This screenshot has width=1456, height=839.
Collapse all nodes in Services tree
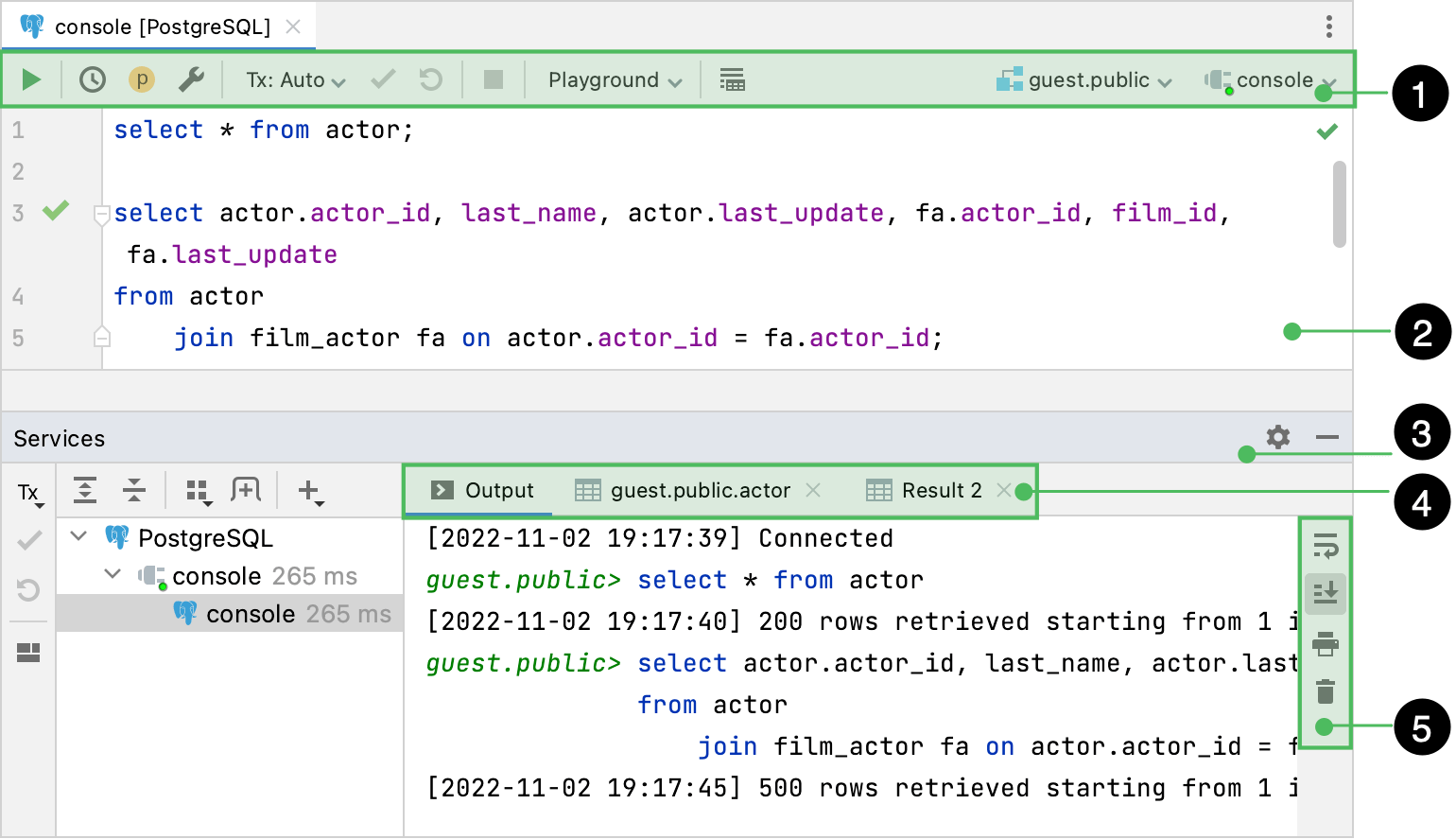pyautogui.click(x=133, y=490)
